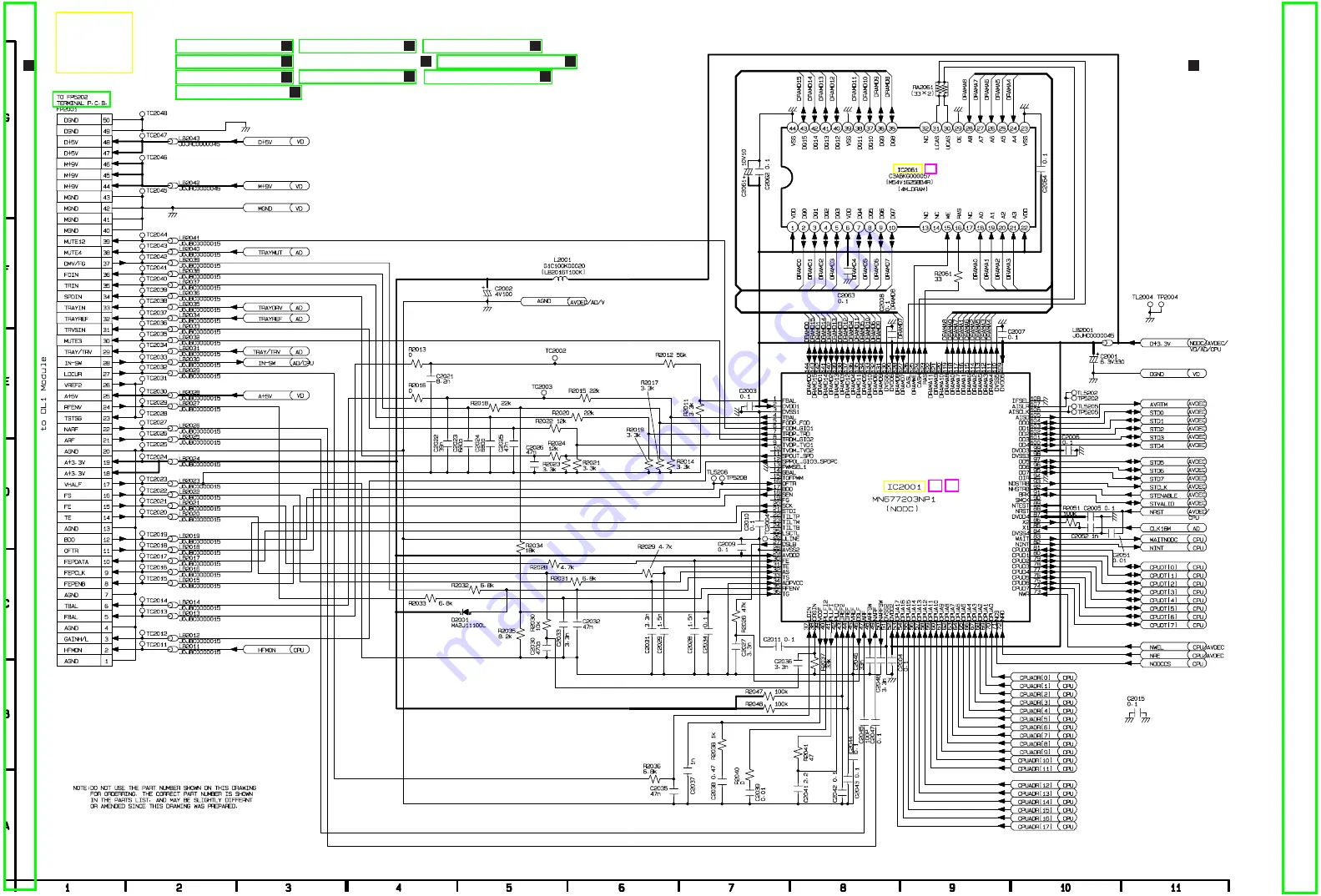Select the TL2004 test land label
Image resolution: width=1321 pixels, height=896 pixels.
point(1142,297)
